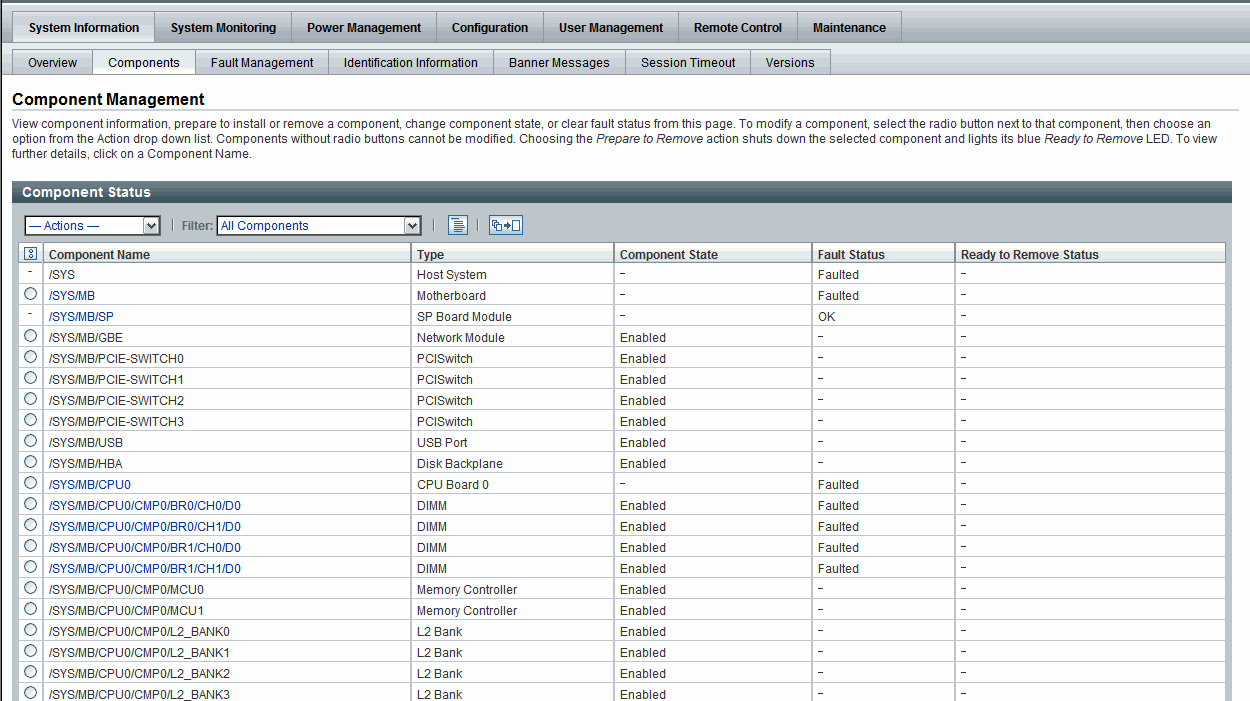The width and height of the screenshot is (1250, 701).
Task: Switch to Remote Control tab
Action: coord(738,28)
